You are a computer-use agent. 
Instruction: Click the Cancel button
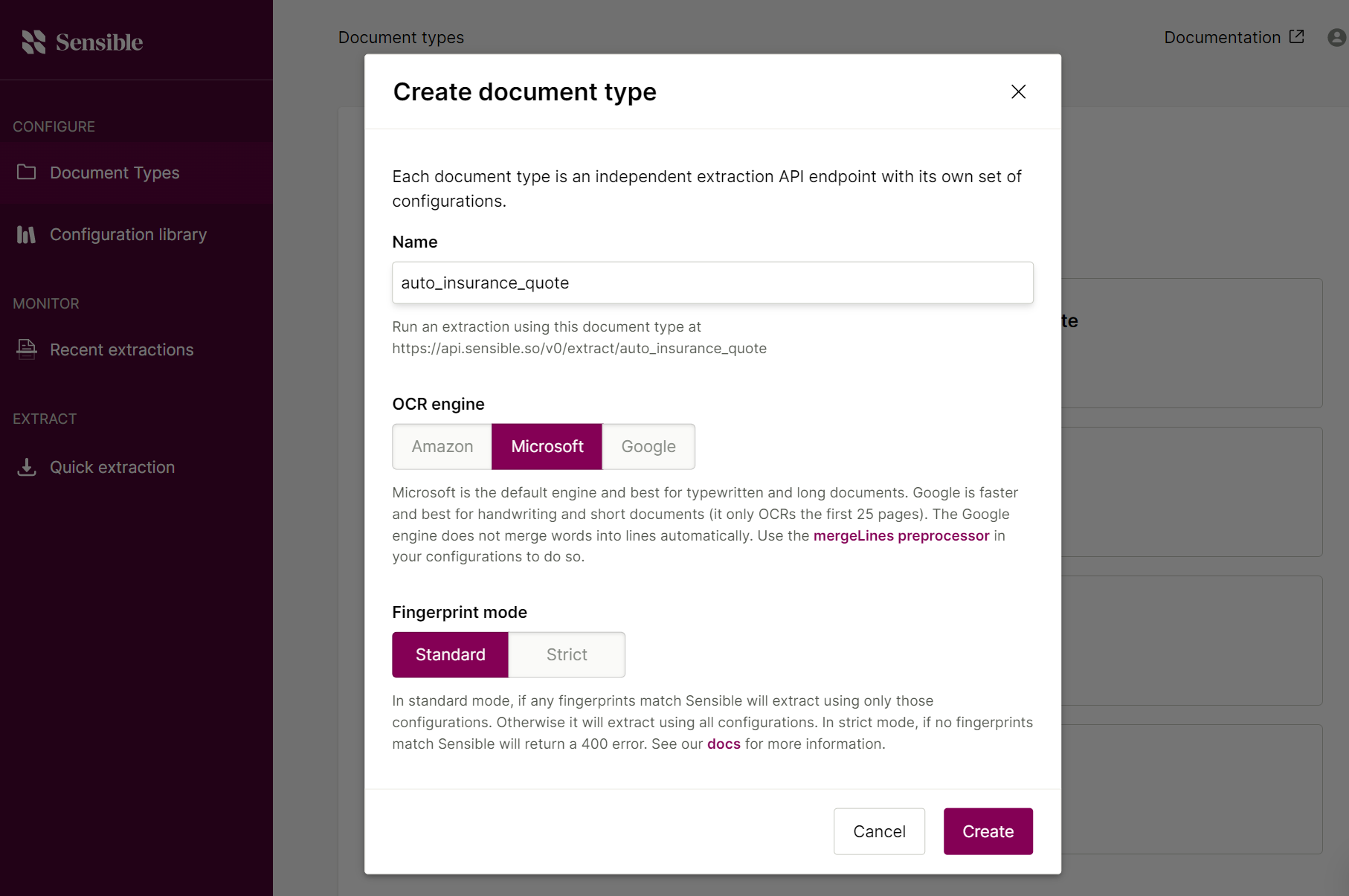click(879, 831)
